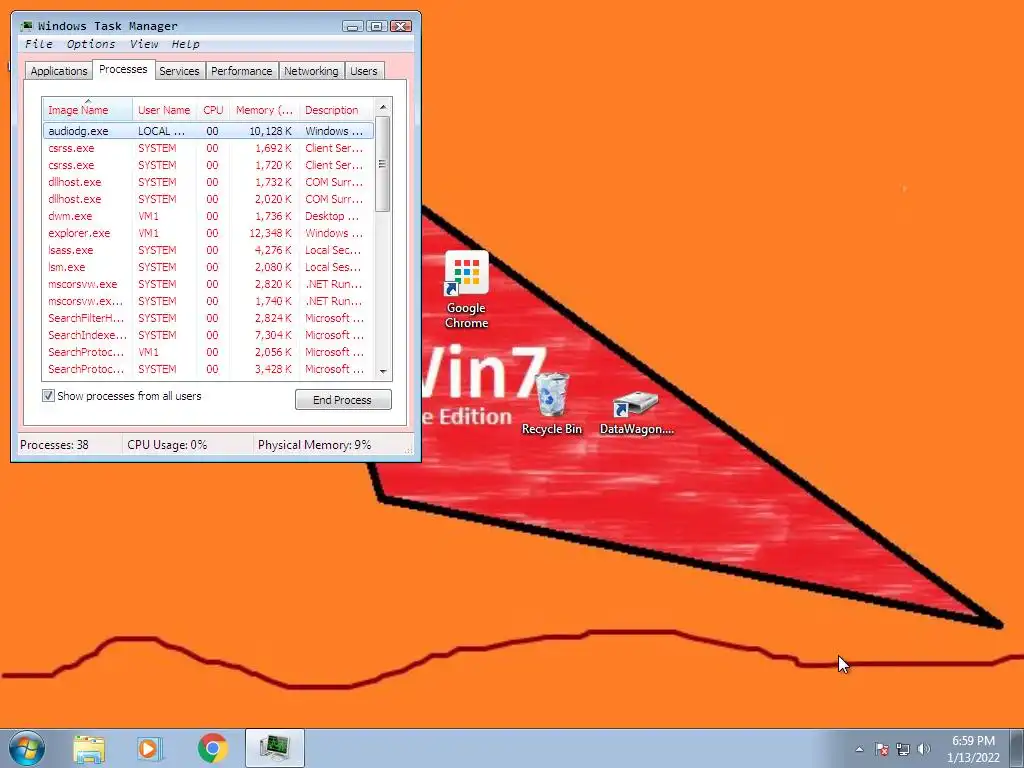Viewport: 1024px width, 768px height.
Task: Launch Windows Explorer from the taskbar
Action: pyautogui.click(x=89, y=748)
